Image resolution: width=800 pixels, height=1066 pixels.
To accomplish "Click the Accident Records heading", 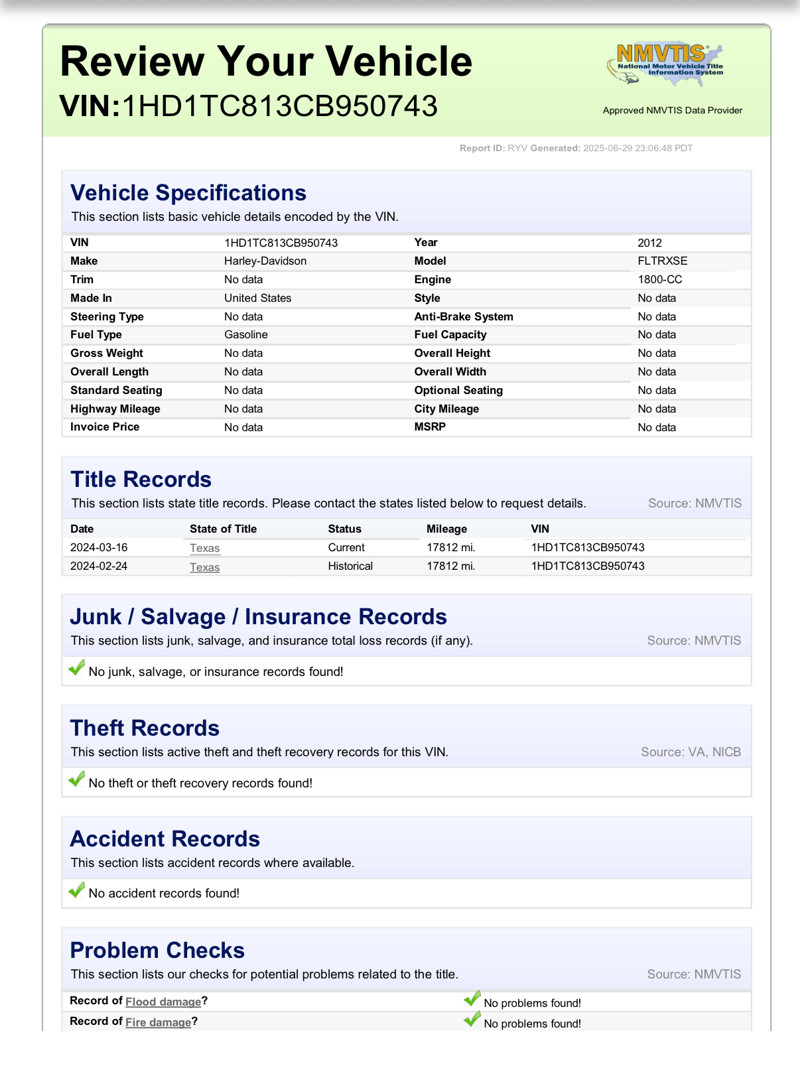I will pyautogui.click(x=165, y=839).
